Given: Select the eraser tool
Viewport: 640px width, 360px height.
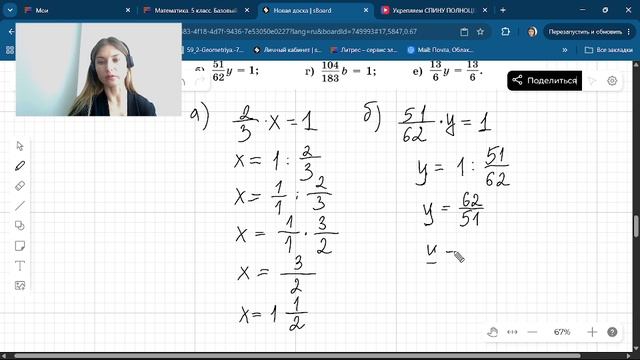Looking at the screenshot, I should click(20, 186).
